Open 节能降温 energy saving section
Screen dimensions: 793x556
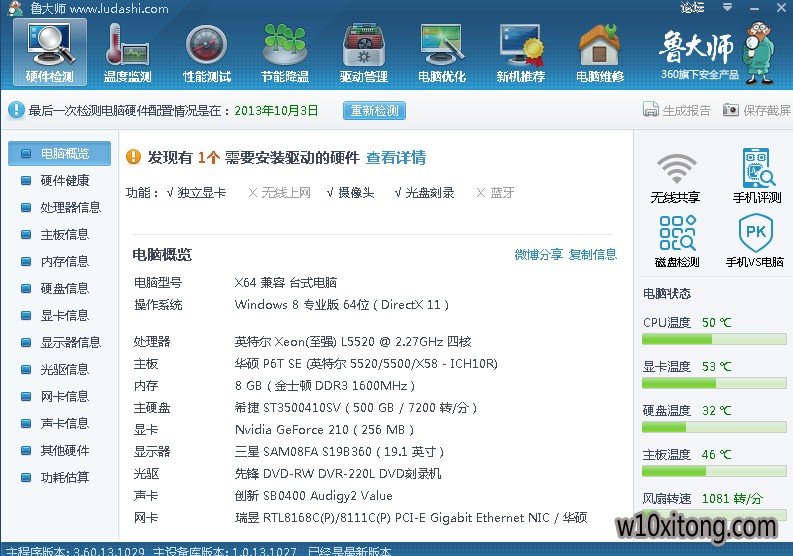(x=285, y=53)
